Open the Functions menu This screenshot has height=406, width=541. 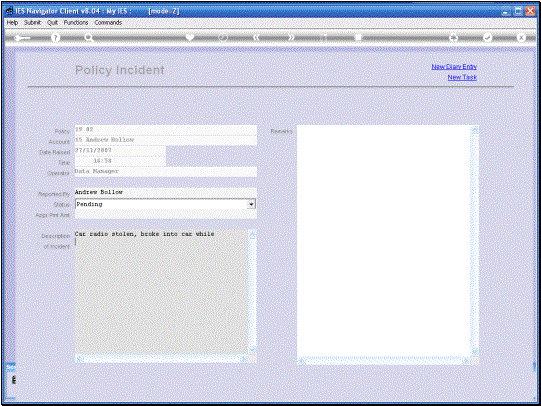[x=76, y=22]
